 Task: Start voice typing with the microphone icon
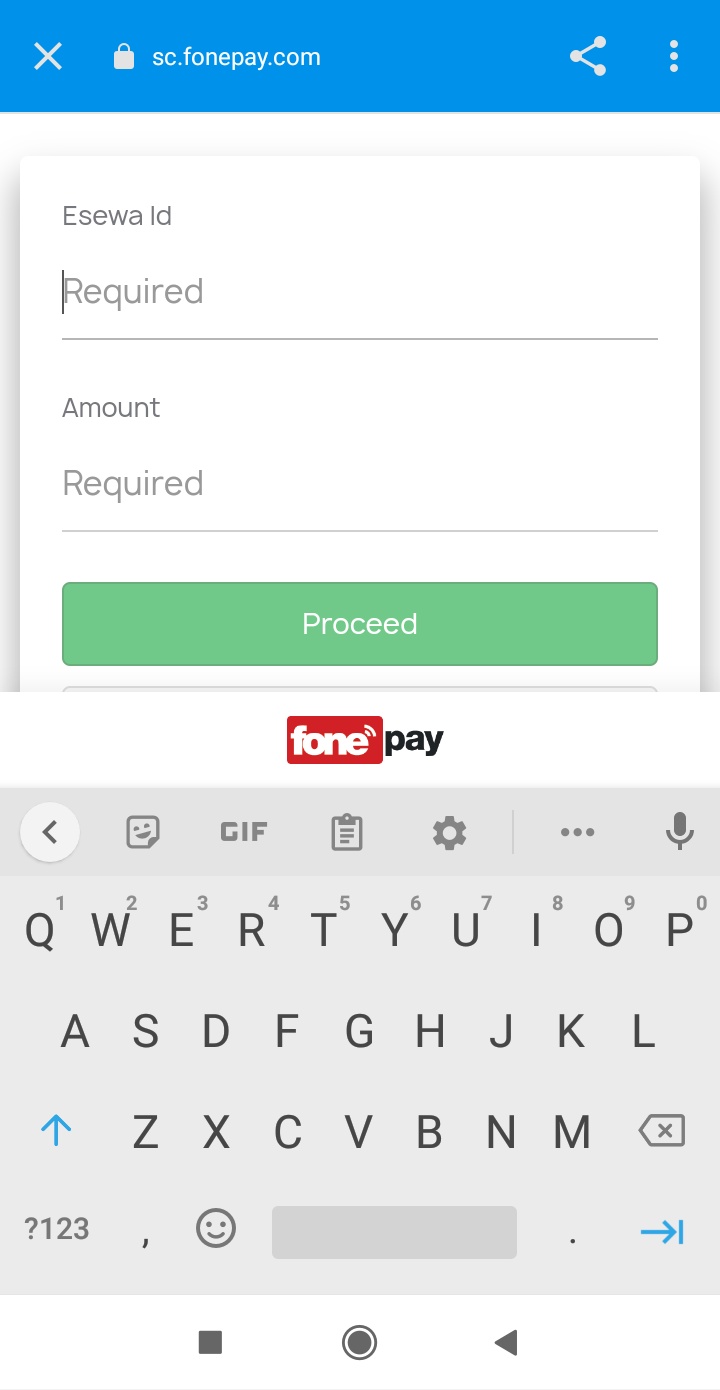679,831
